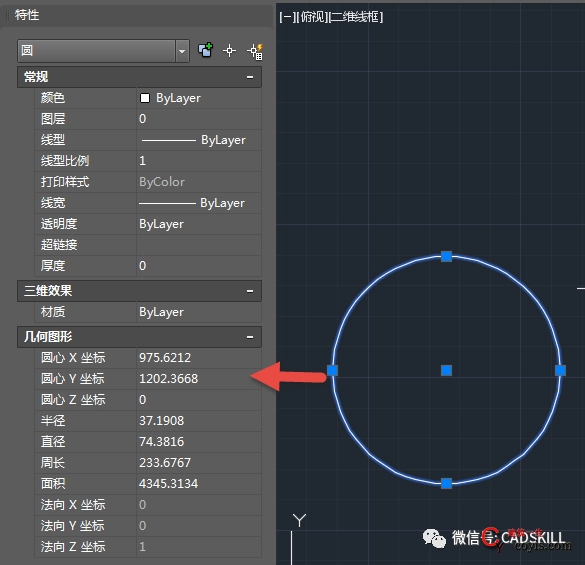The width and height of the screenshot is (585, 565).
Task: Edit 圆心 X 坐标 value 975.6212
Action: [x=199, y=358]
